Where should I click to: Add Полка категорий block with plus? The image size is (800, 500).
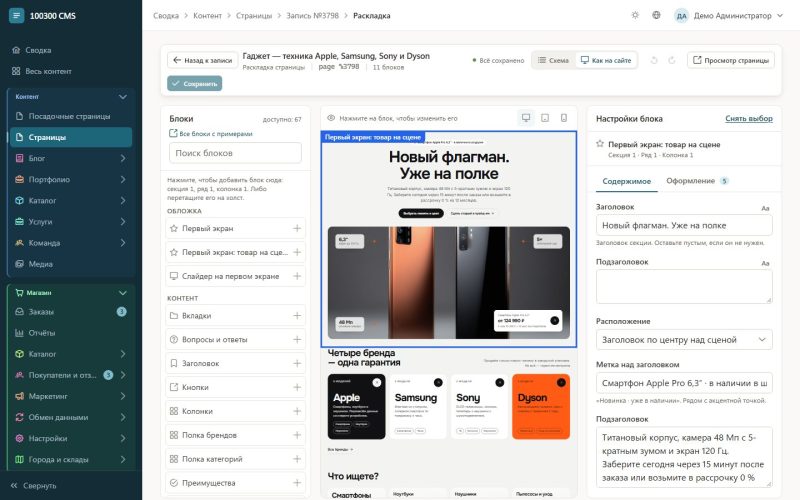297,459
